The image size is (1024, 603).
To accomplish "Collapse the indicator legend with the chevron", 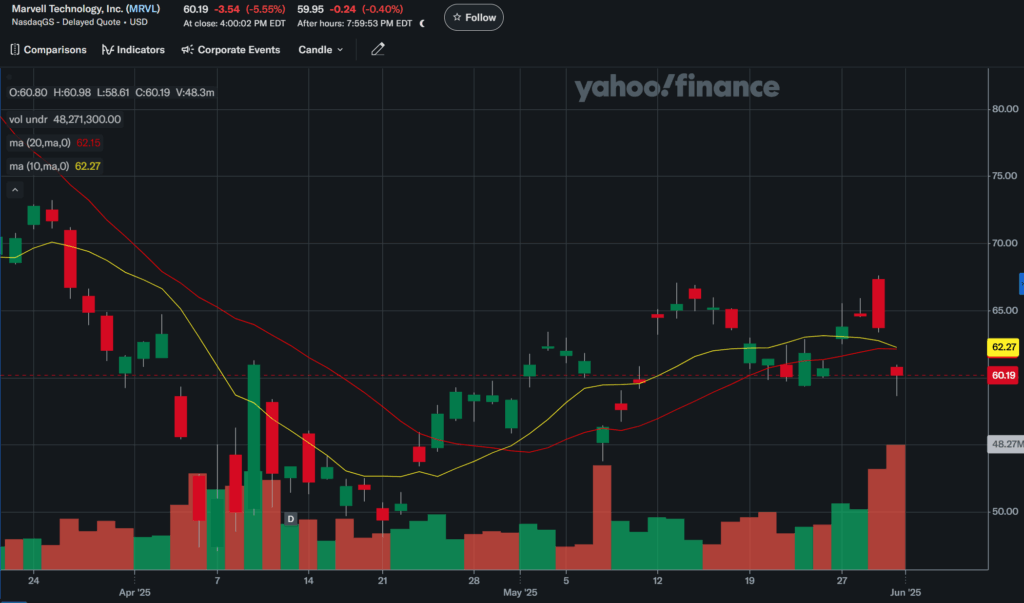I will pyautogui.click(x=15, y=190).
